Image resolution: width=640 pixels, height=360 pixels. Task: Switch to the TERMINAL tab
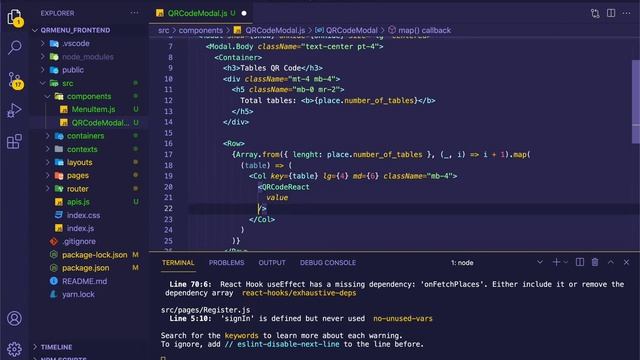tap(178, 262)
